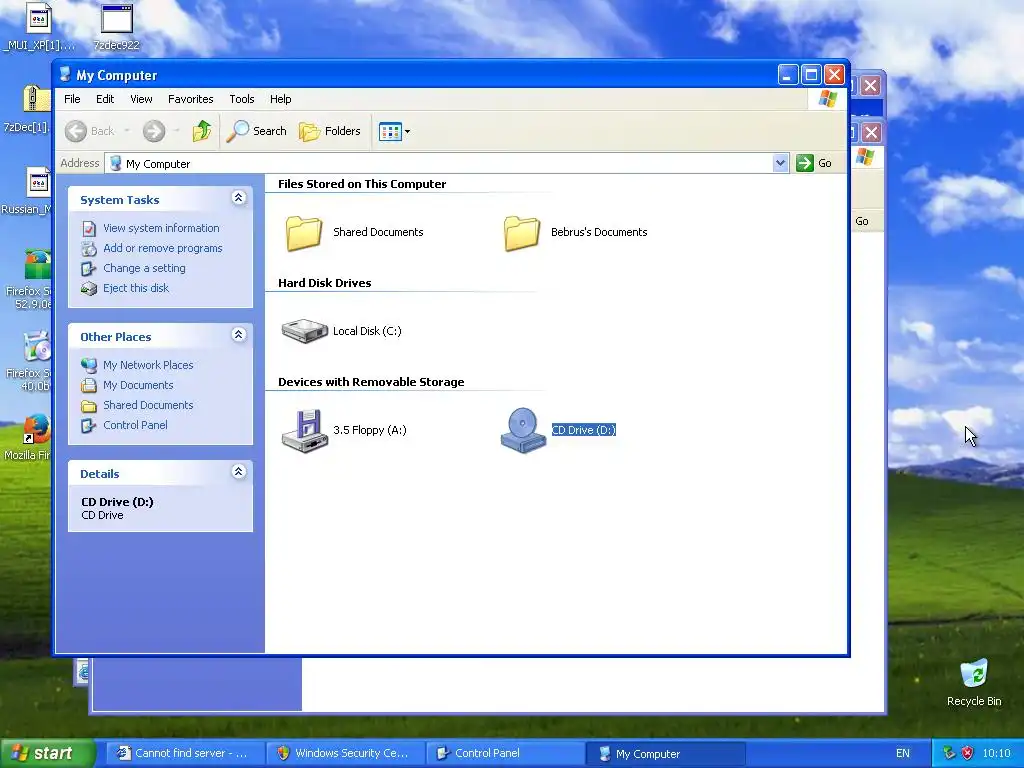Click the My Network Places icon
1024x768 pixels.
coord(89,365)
